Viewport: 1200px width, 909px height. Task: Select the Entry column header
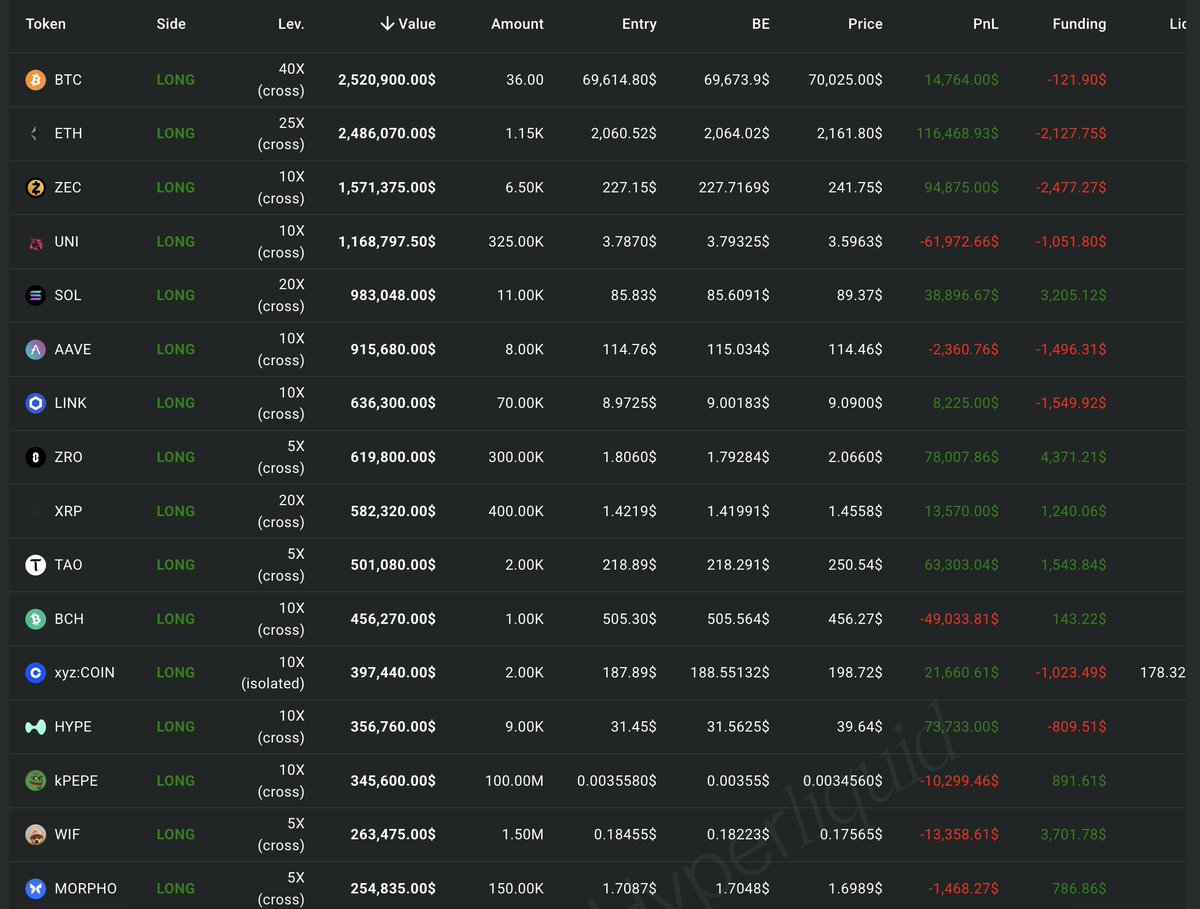[x=639, y=24]
